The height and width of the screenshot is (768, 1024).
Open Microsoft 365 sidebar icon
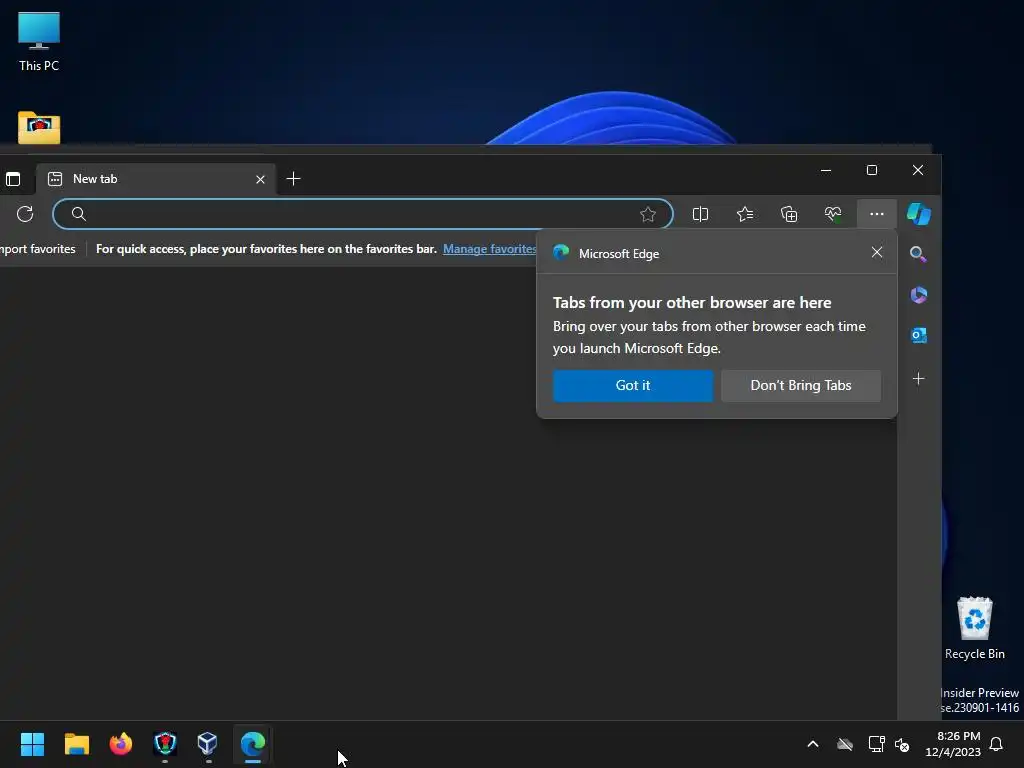click(919, 295)
